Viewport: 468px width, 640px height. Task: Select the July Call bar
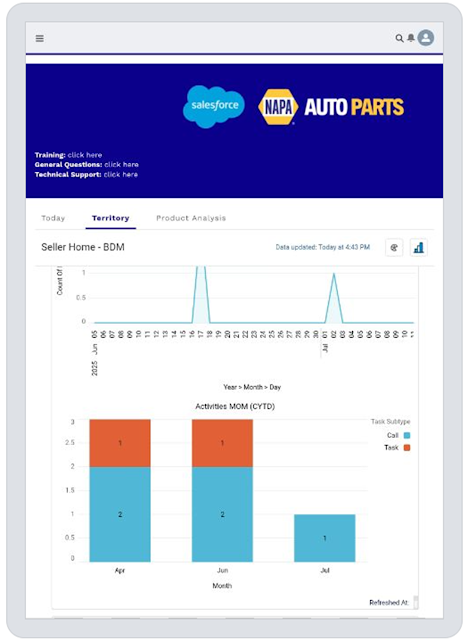click(325, 538)
